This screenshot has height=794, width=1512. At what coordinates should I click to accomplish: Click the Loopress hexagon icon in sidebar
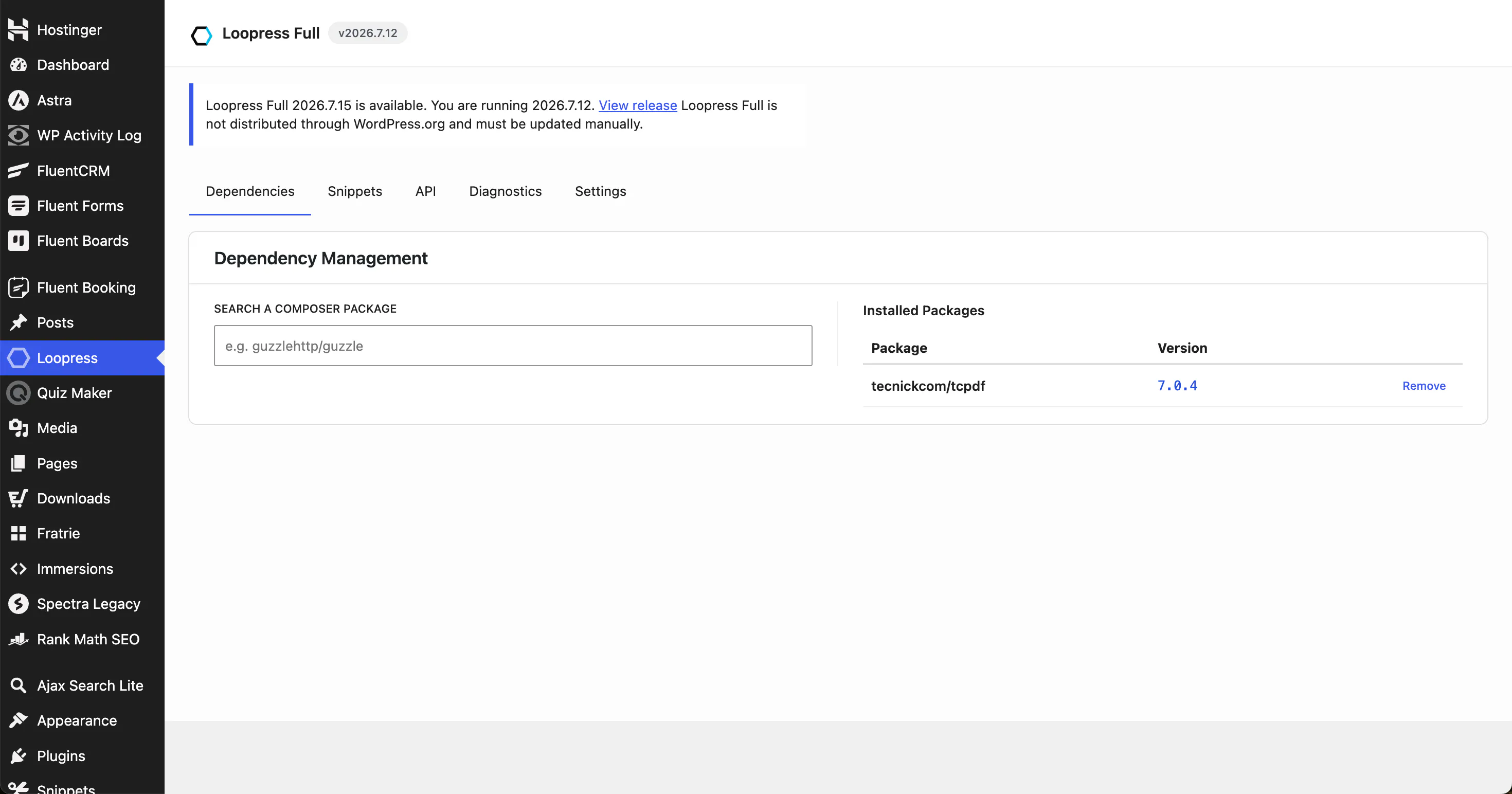click(x=18, y=358)
